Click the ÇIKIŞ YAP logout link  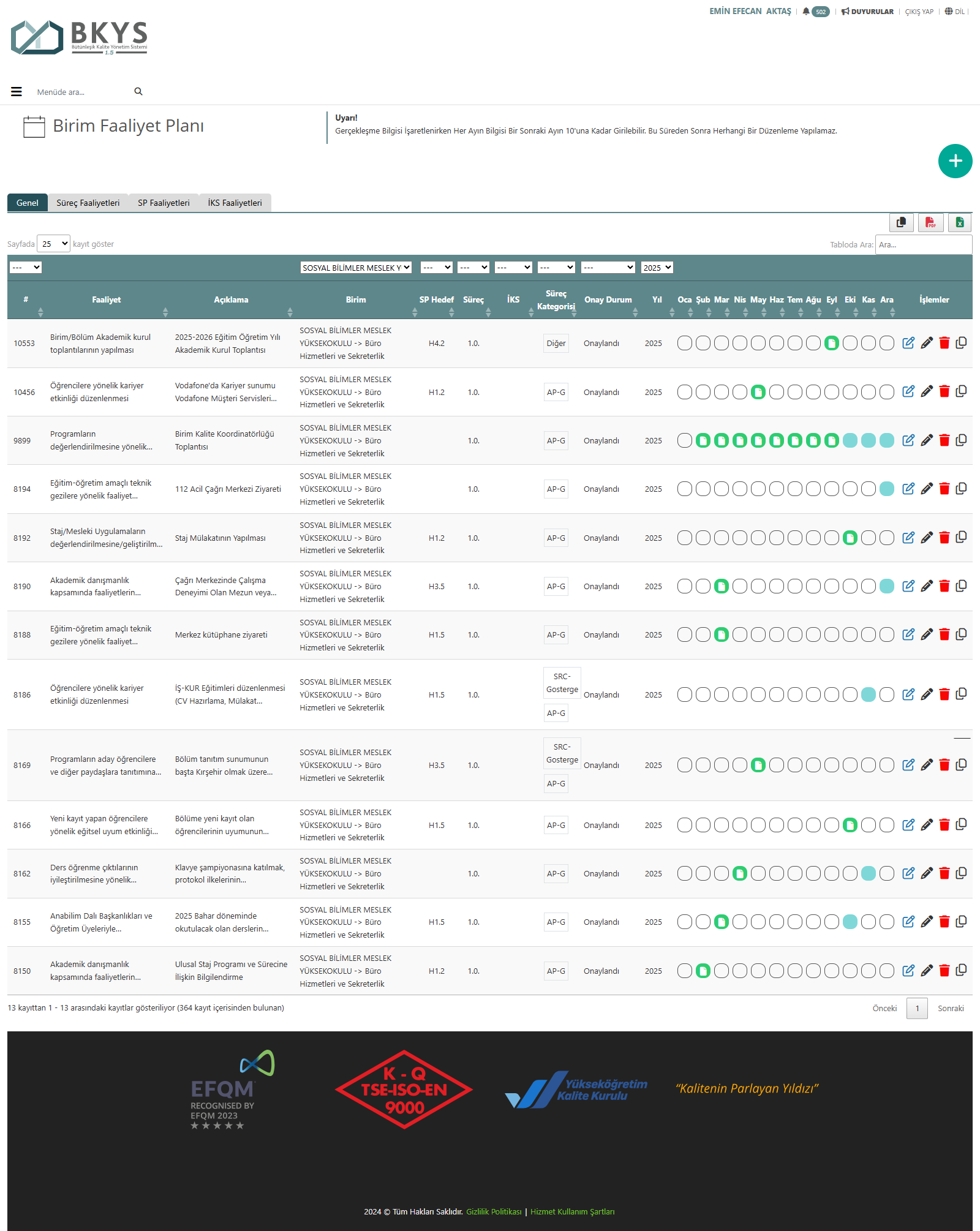pyautogui.click(x=919, y=12)
